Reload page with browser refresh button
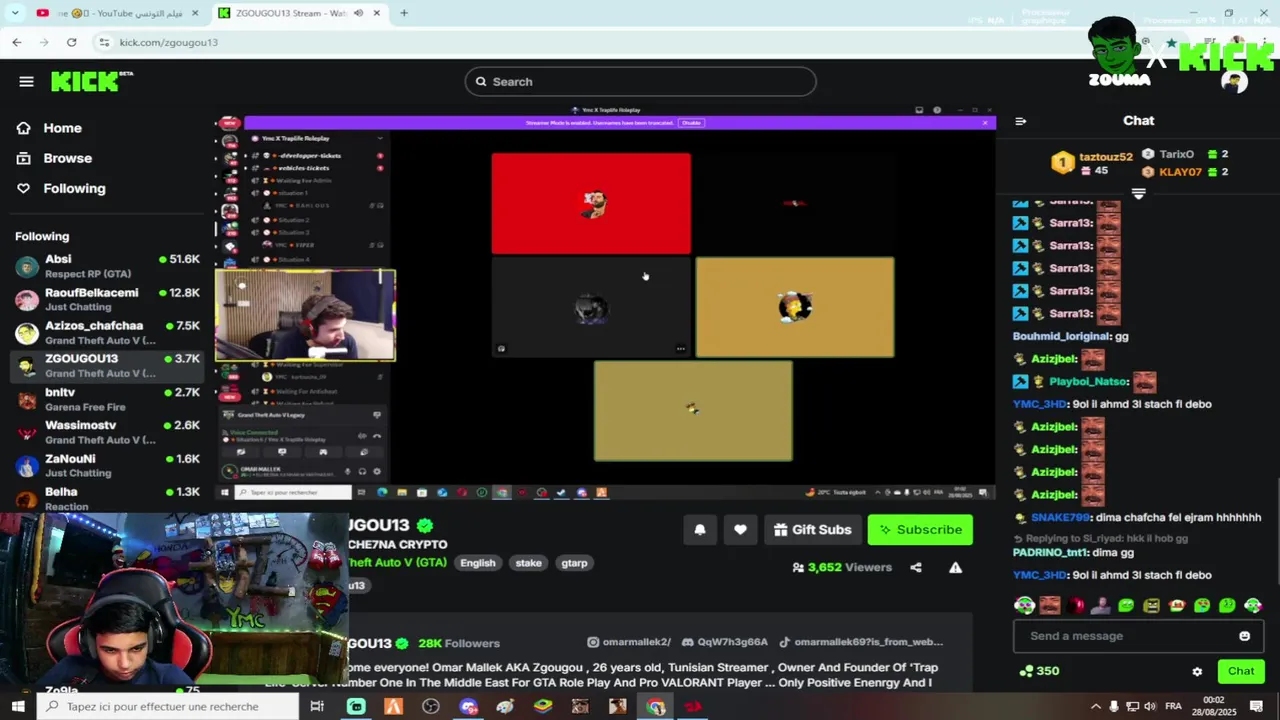Image resolution: width=1280 pixels, height=720 pixels. [x=71, y=42]
